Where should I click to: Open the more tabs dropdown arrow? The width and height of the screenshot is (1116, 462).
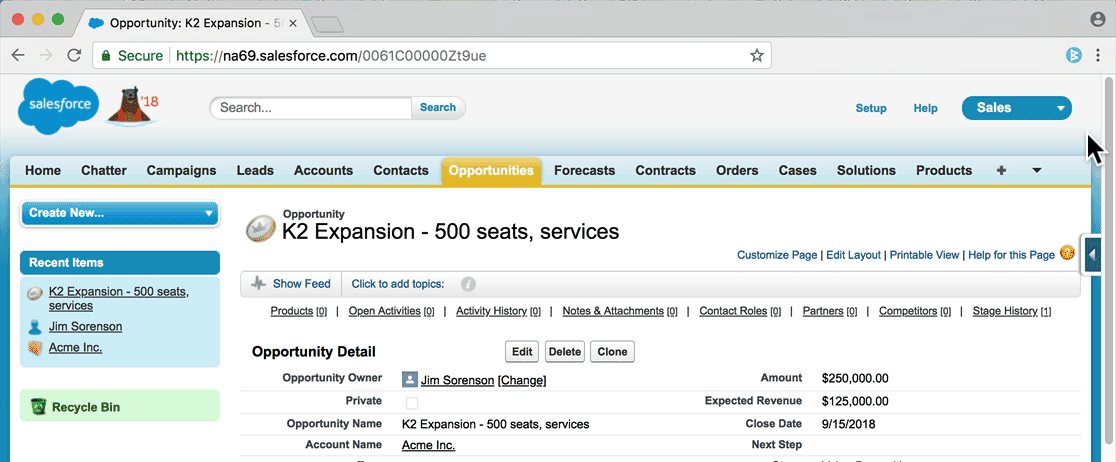1037,170
